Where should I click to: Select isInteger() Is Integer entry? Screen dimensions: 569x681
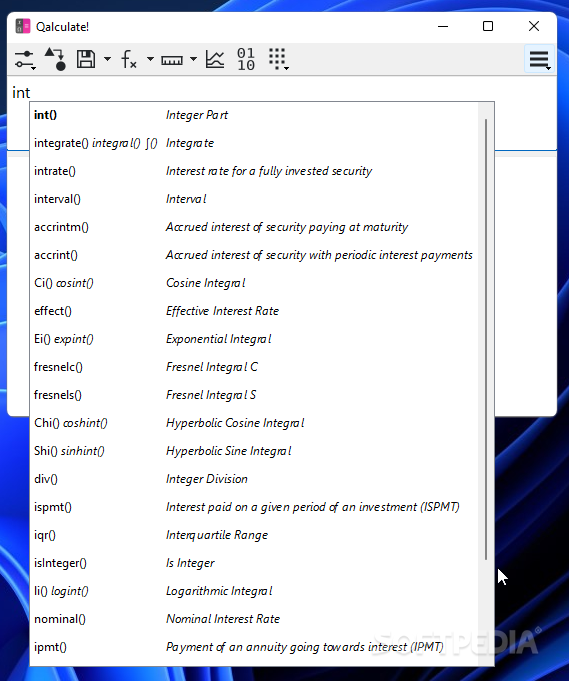pyautogui.click(x=256, y=563)
